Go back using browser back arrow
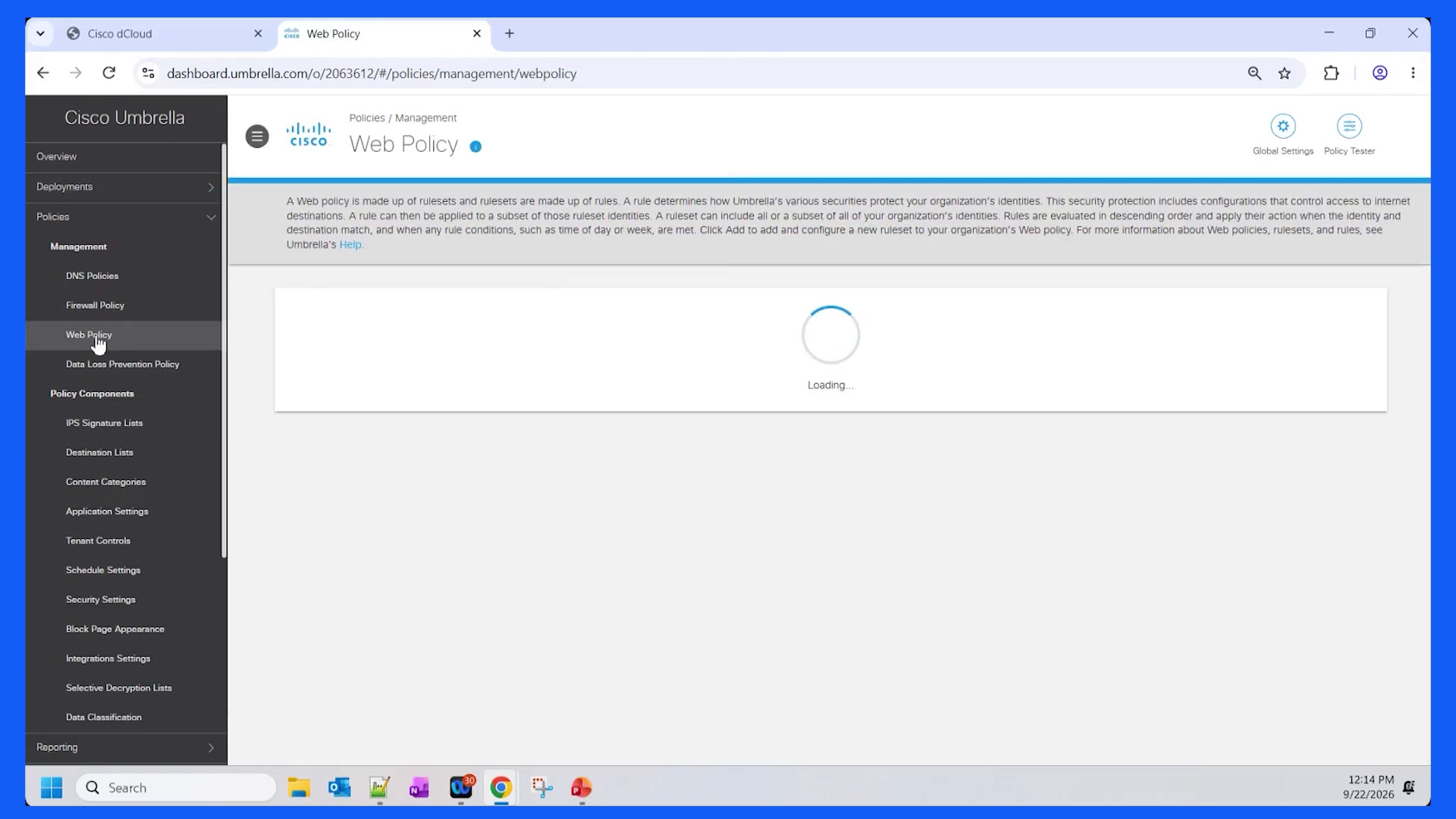Screen dimensions: 1456x819 43,74
